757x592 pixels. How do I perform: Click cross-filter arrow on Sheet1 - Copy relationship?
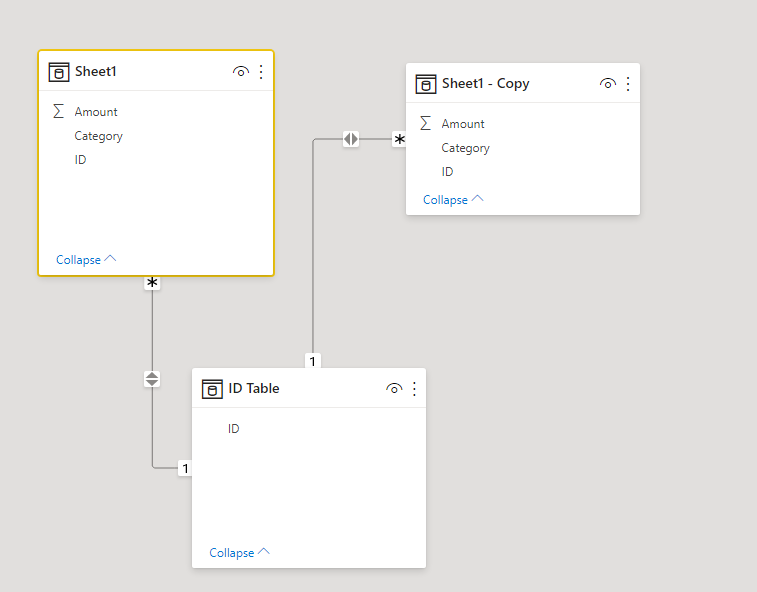click(351, 139)
